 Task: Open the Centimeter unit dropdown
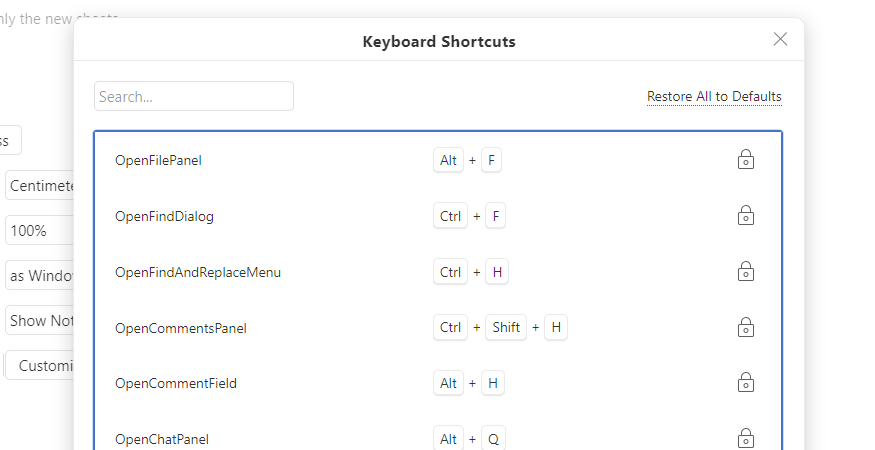pos(39,185)
